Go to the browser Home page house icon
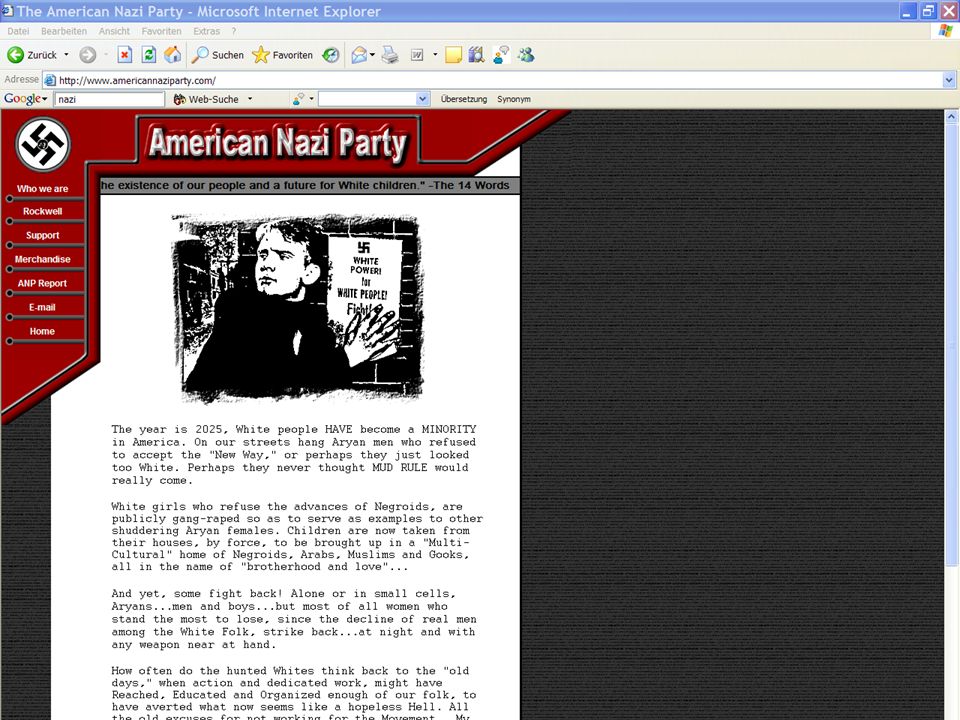 click(x=173, y=55)
